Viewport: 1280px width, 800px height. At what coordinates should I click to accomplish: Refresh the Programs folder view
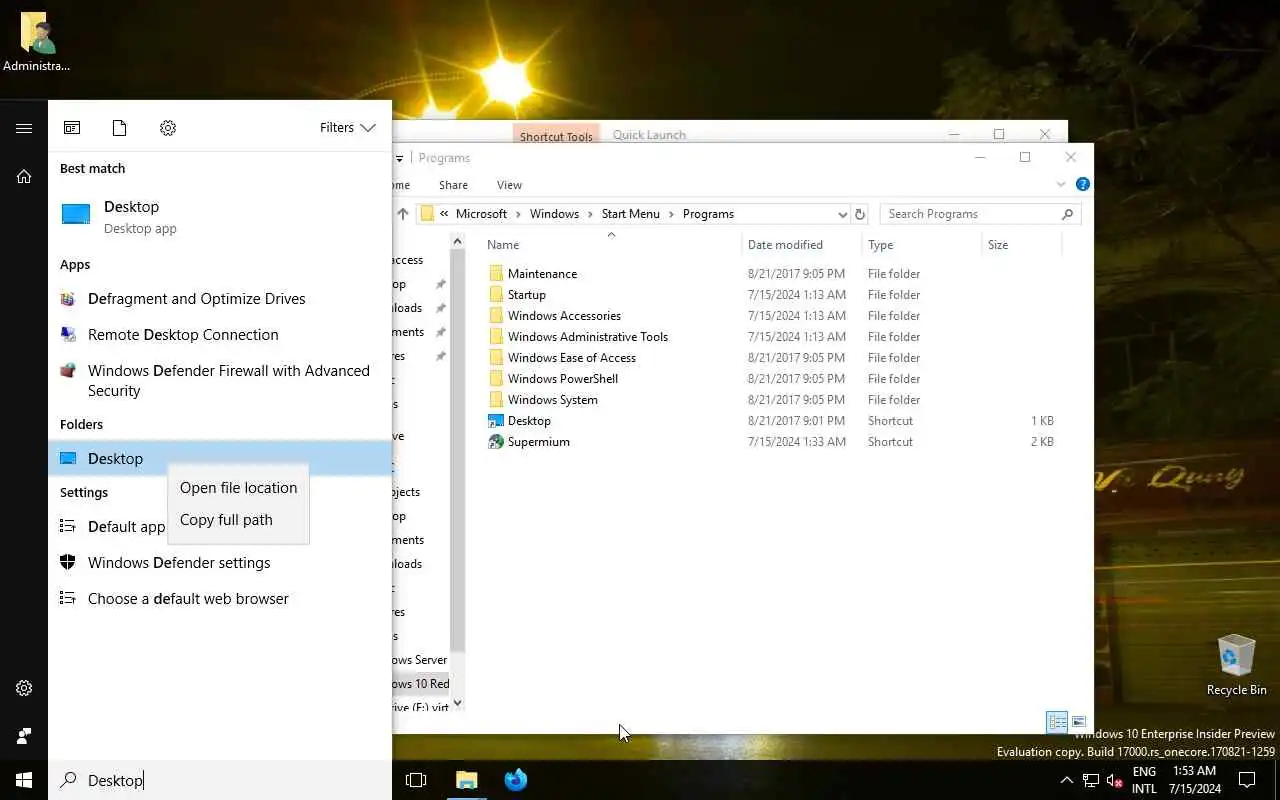(860, 214)
